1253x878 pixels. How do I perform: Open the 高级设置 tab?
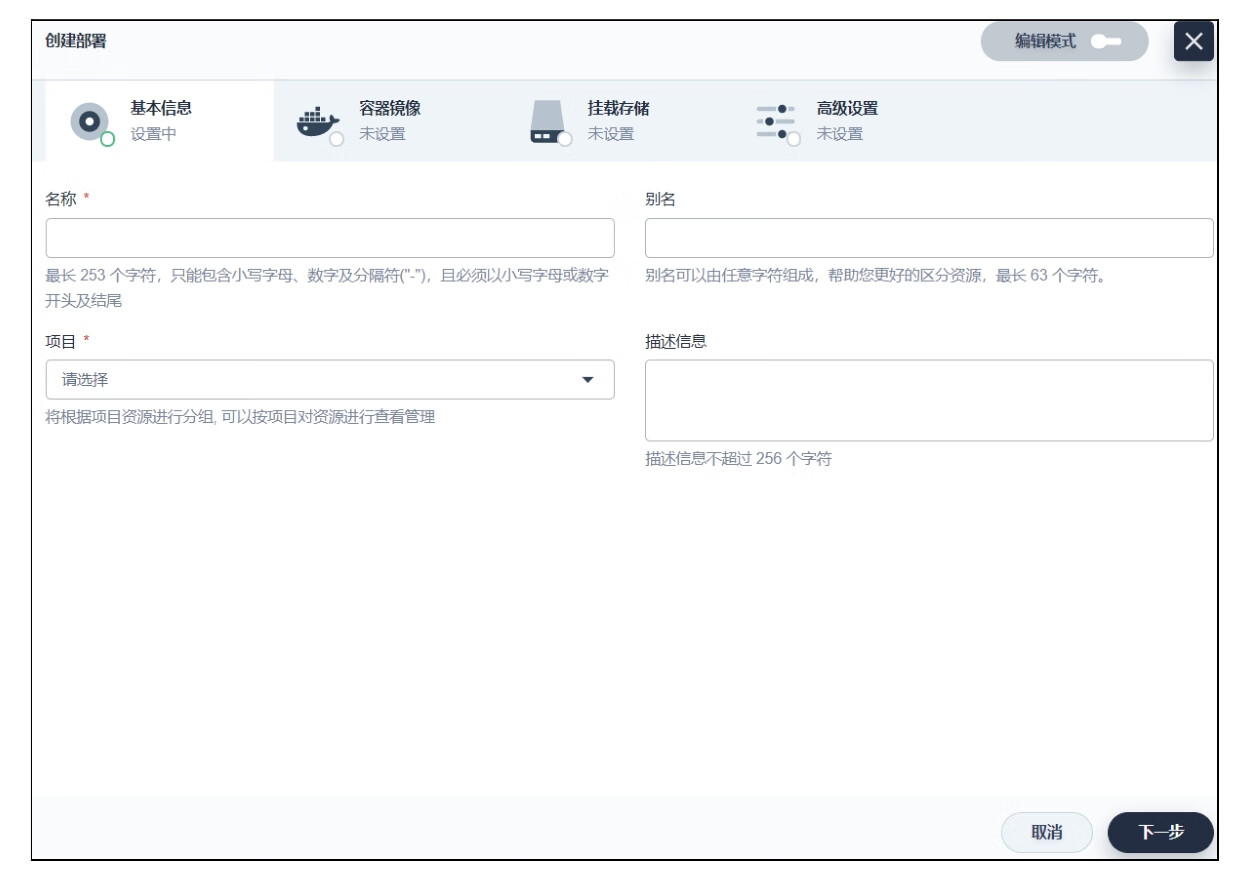coord(847,109)
